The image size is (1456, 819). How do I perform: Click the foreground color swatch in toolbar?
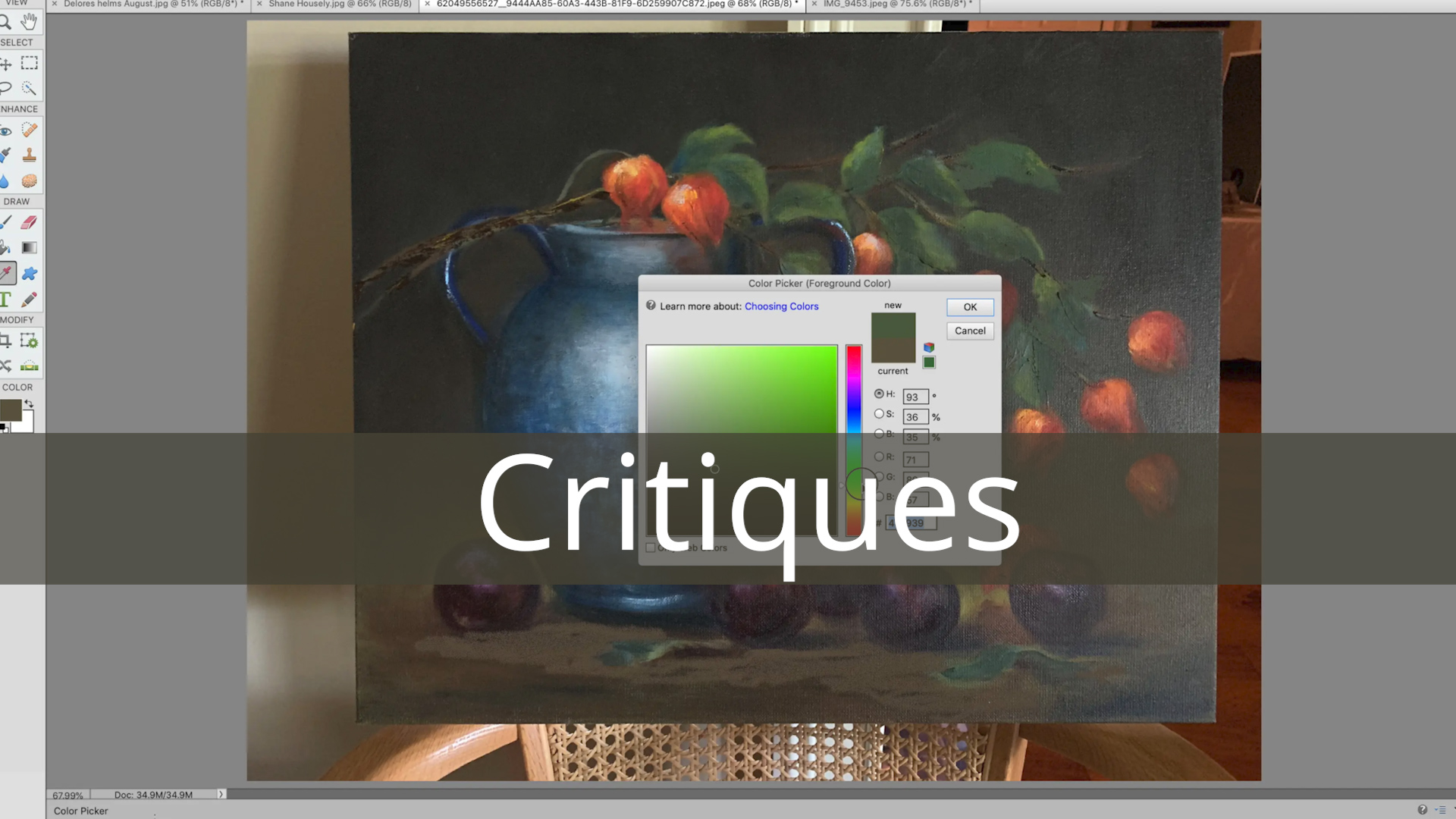pyautogui.click(x=11, y=410)
